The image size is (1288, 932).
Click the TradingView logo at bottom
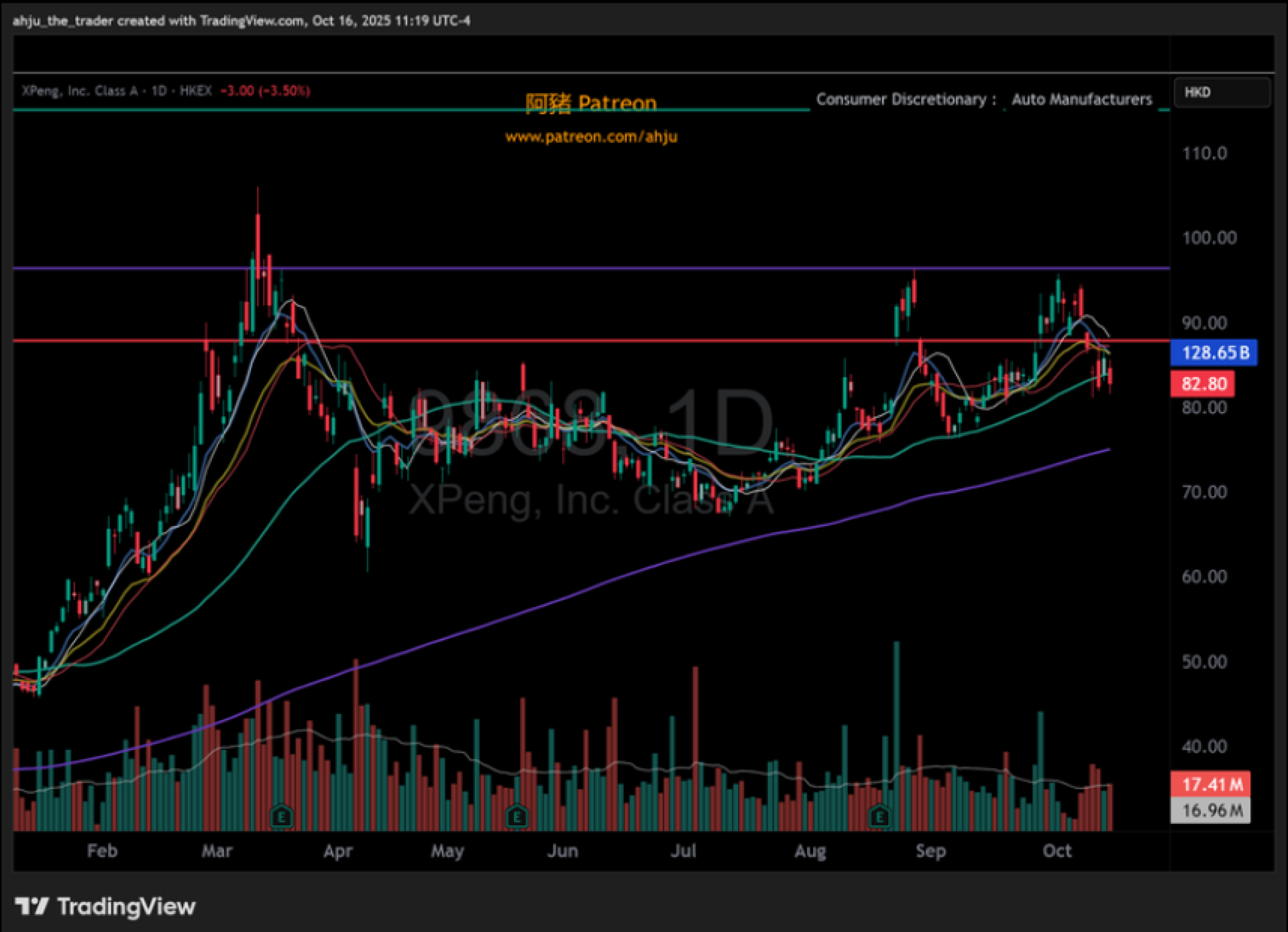tap(105, 907)
